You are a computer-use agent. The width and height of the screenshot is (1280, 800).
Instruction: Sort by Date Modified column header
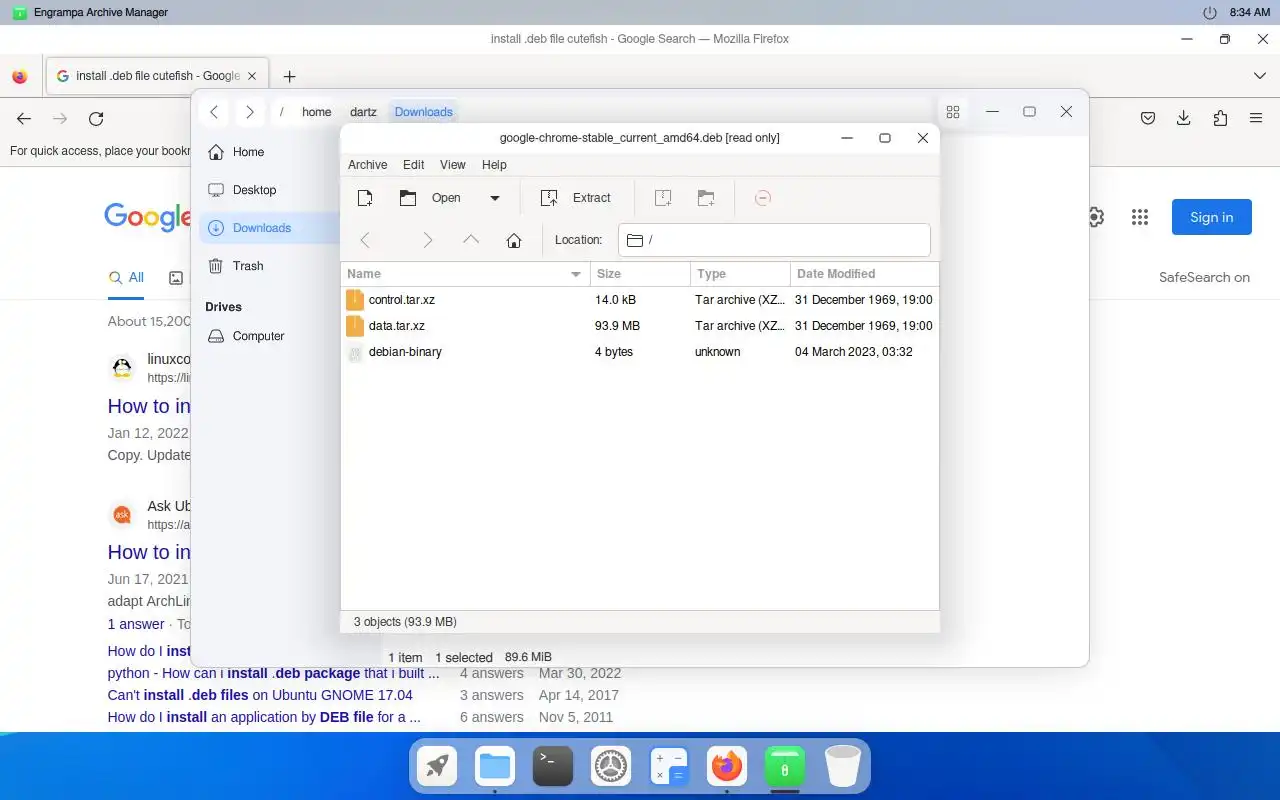tap(864, 274)
